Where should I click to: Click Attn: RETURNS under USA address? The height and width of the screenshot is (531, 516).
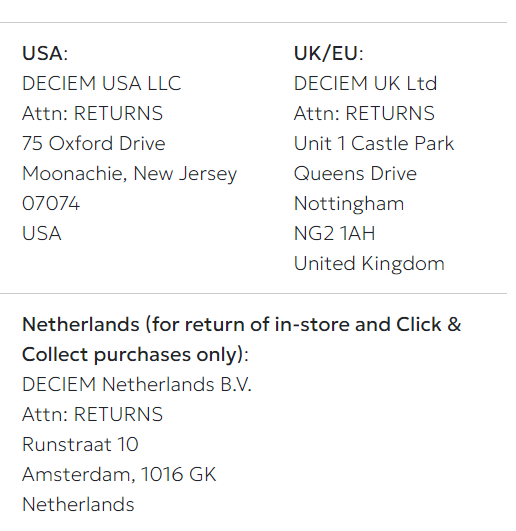(x=92, y=113)
